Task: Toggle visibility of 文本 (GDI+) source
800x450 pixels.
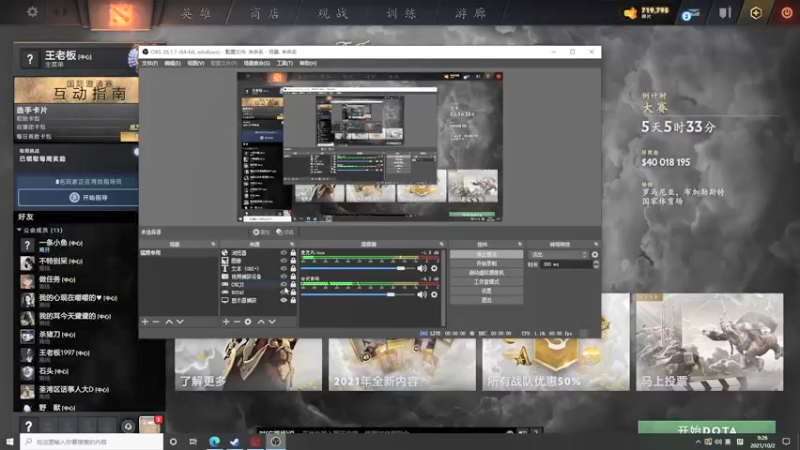Action: [x=284, y=268]
